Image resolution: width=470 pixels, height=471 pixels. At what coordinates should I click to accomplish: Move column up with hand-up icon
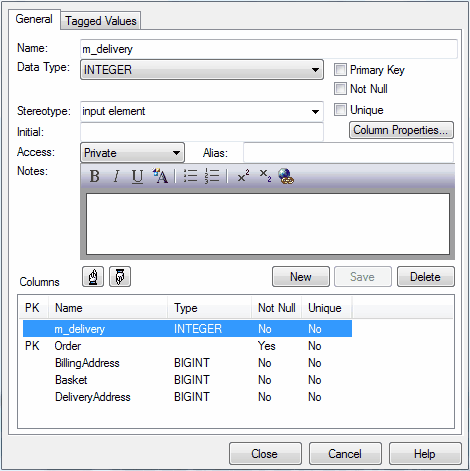click(x=93, y=277)
